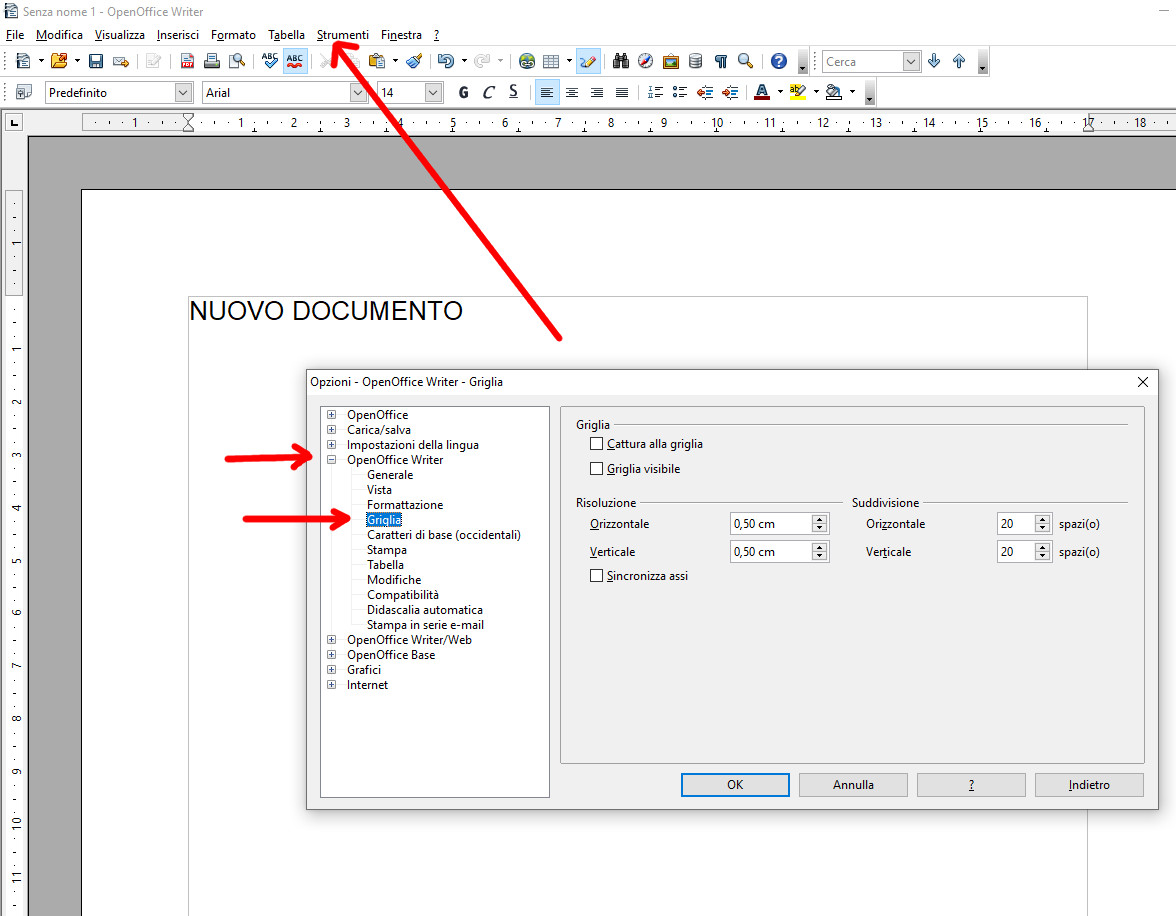Click the Annulla button
1176x916 pixels.
(x=853, y=785)
